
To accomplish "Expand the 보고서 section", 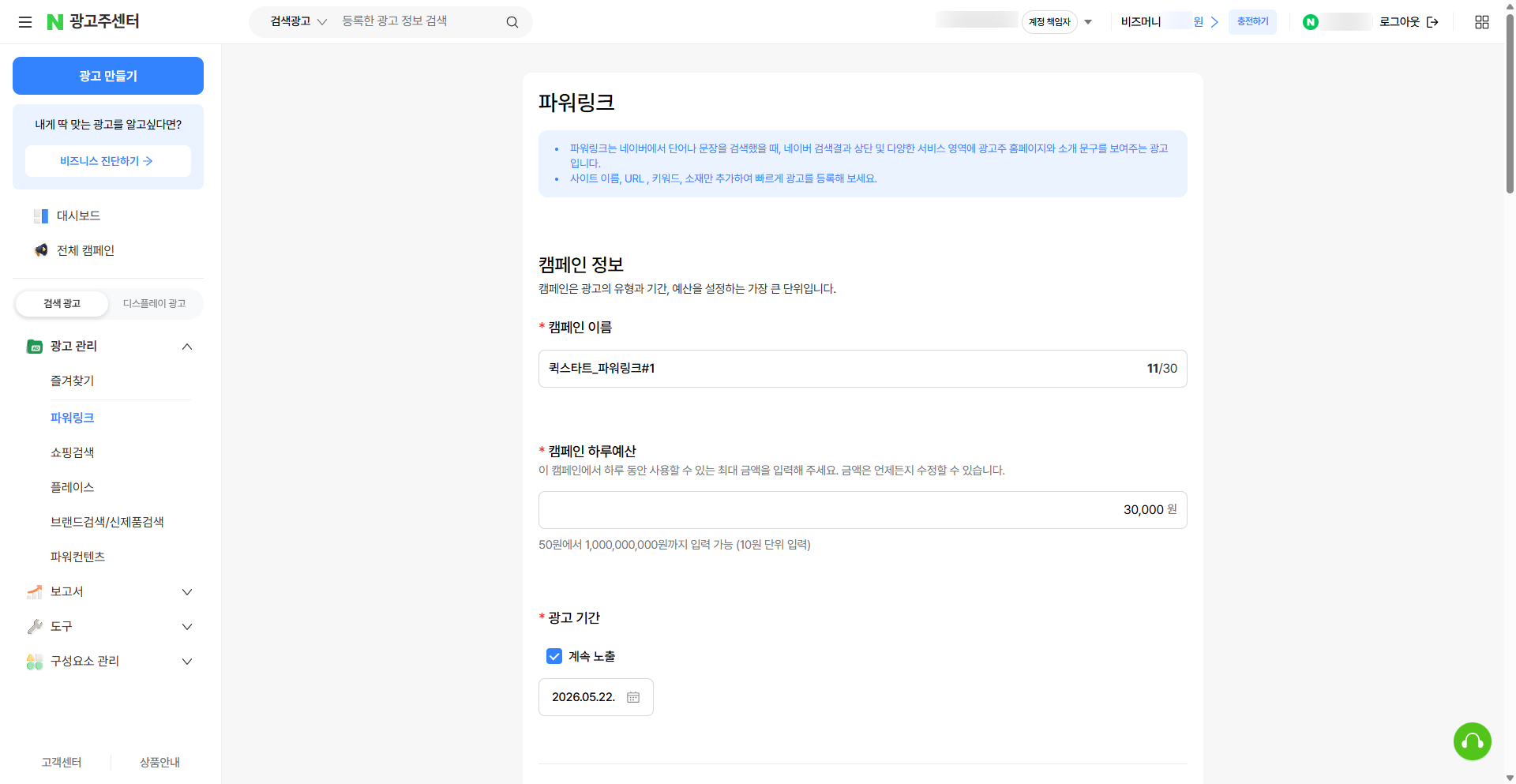I will (187, 591).
